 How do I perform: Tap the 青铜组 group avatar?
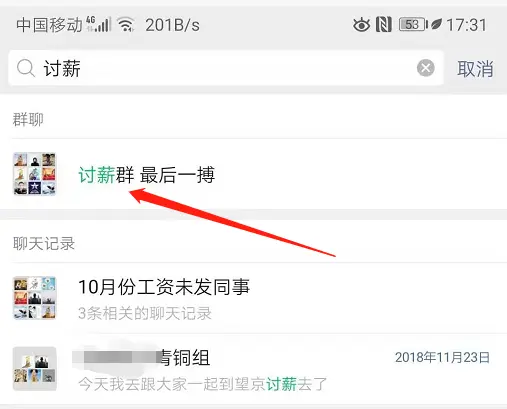(x=34, y=368)
